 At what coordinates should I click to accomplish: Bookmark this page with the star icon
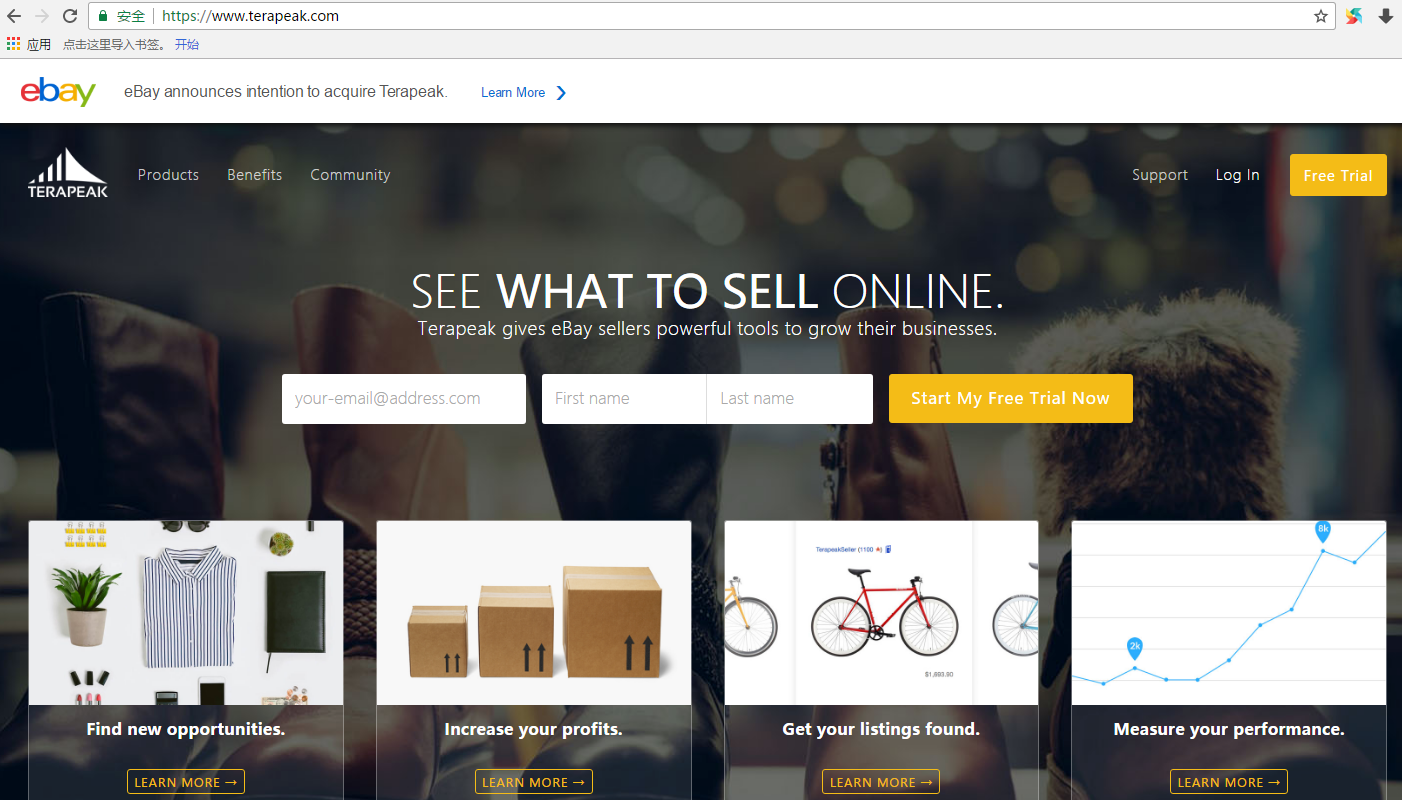[1321, 16]
